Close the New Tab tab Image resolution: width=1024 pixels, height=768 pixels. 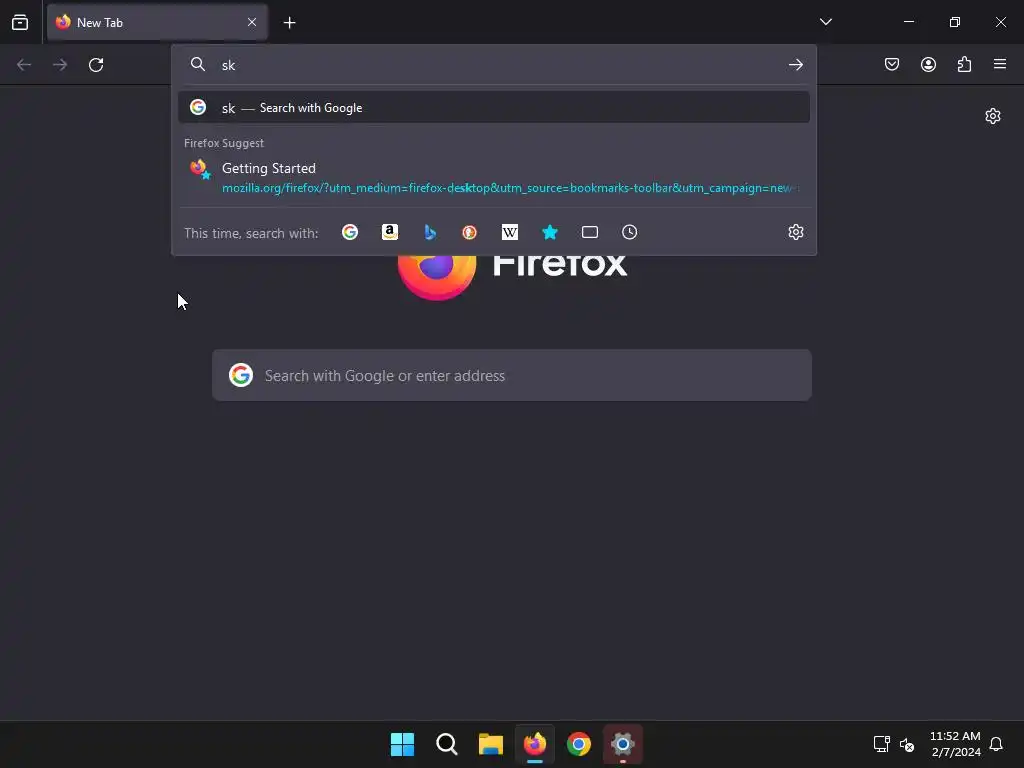(x=252, y=22)
